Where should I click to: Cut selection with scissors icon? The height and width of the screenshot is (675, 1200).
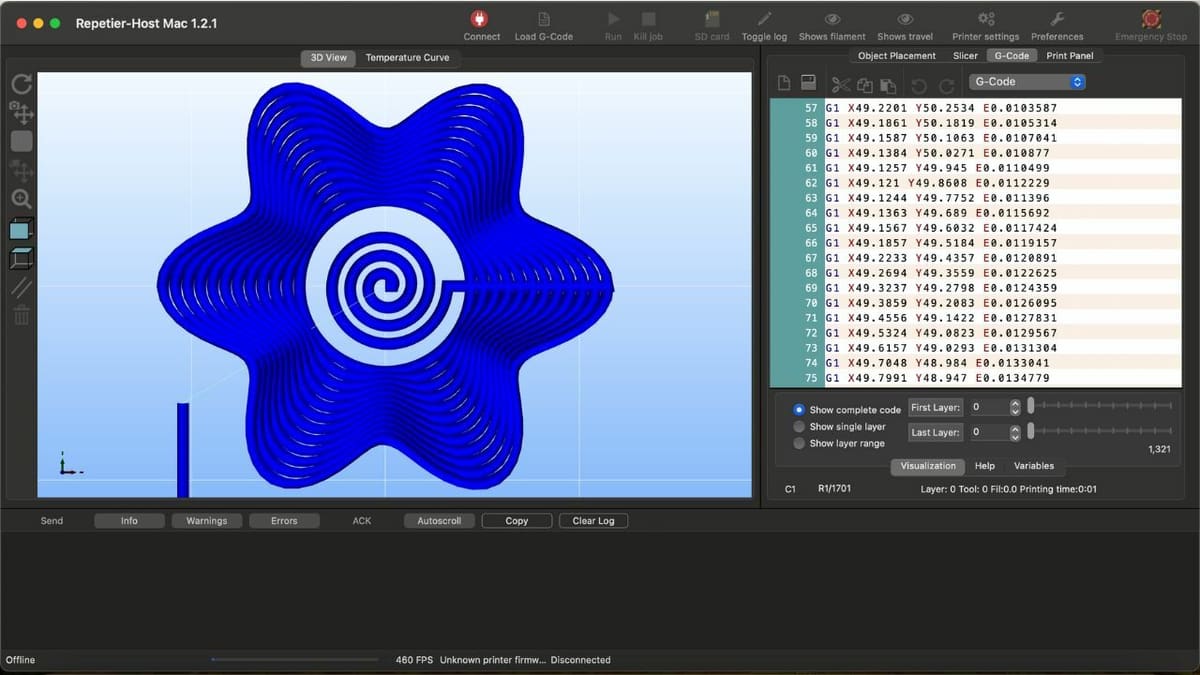[841, 85]
